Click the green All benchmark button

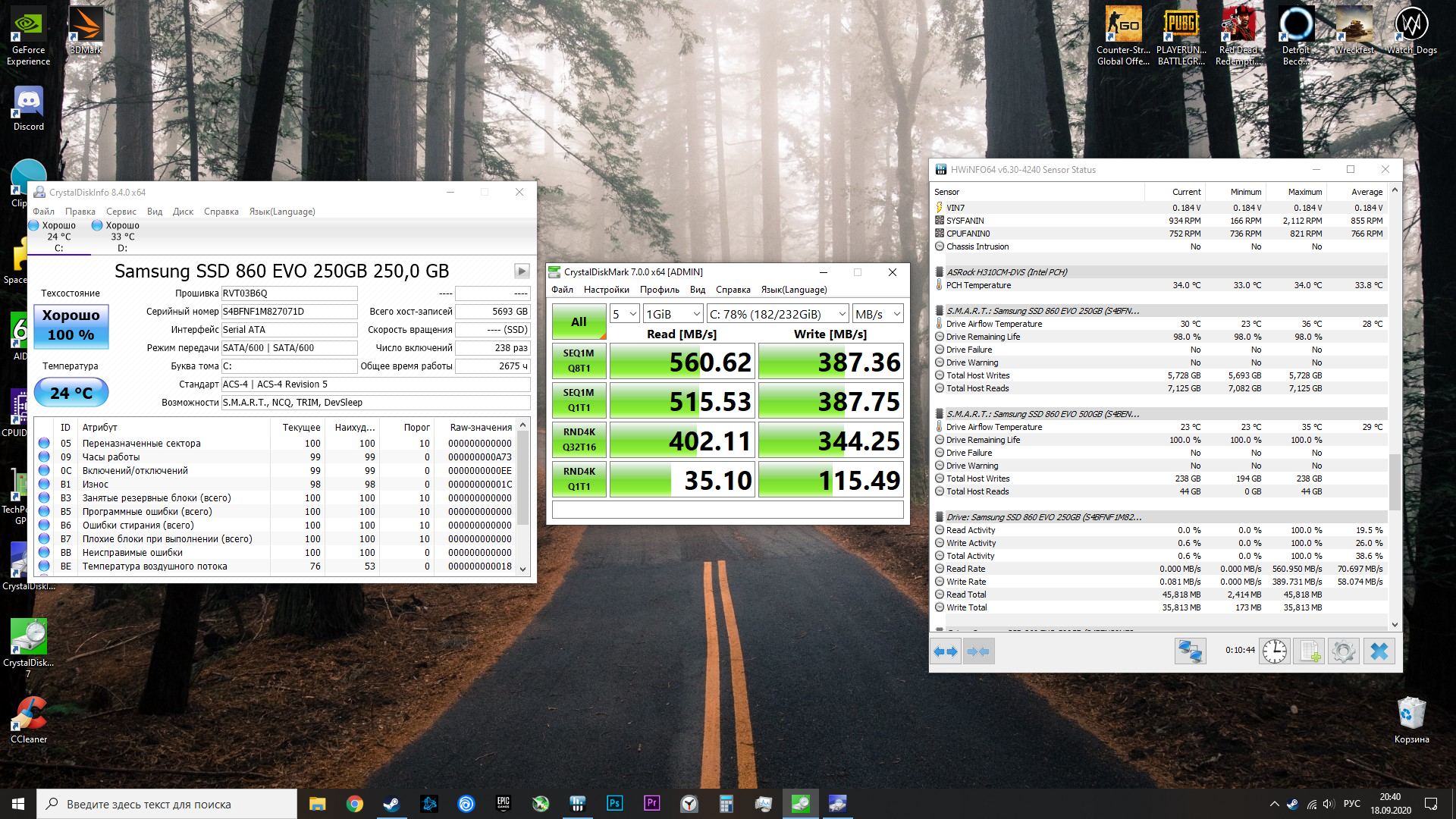tap(579, 322)
